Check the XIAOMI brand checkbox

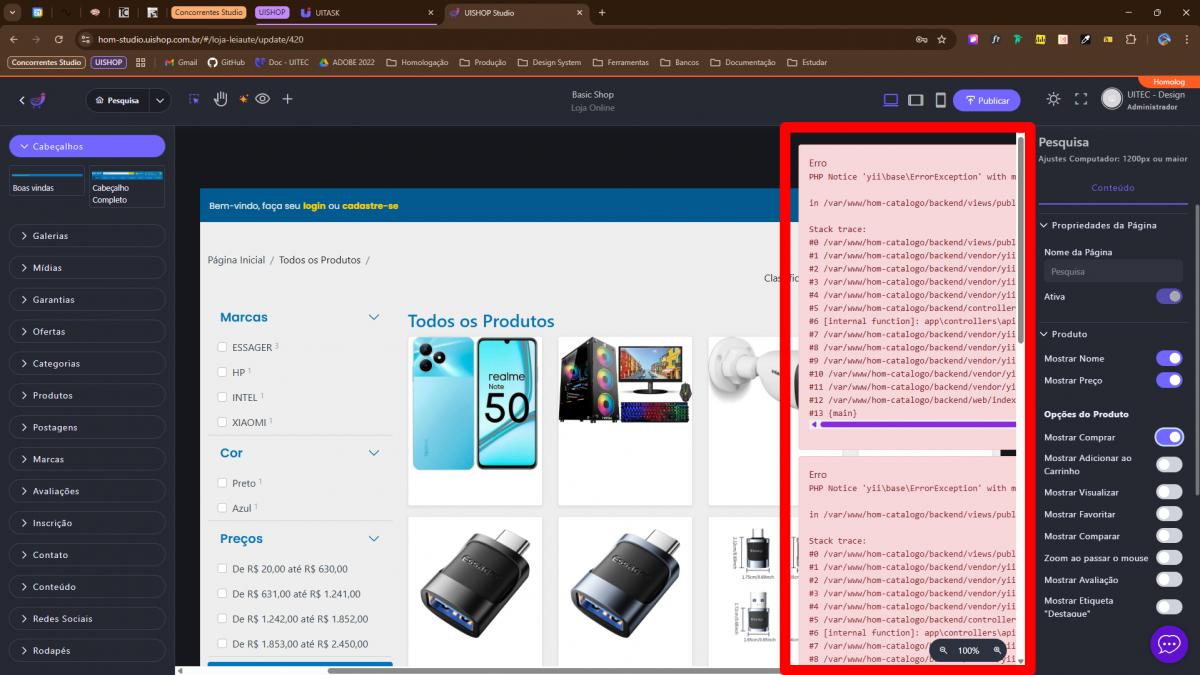[x=222, y=422]
